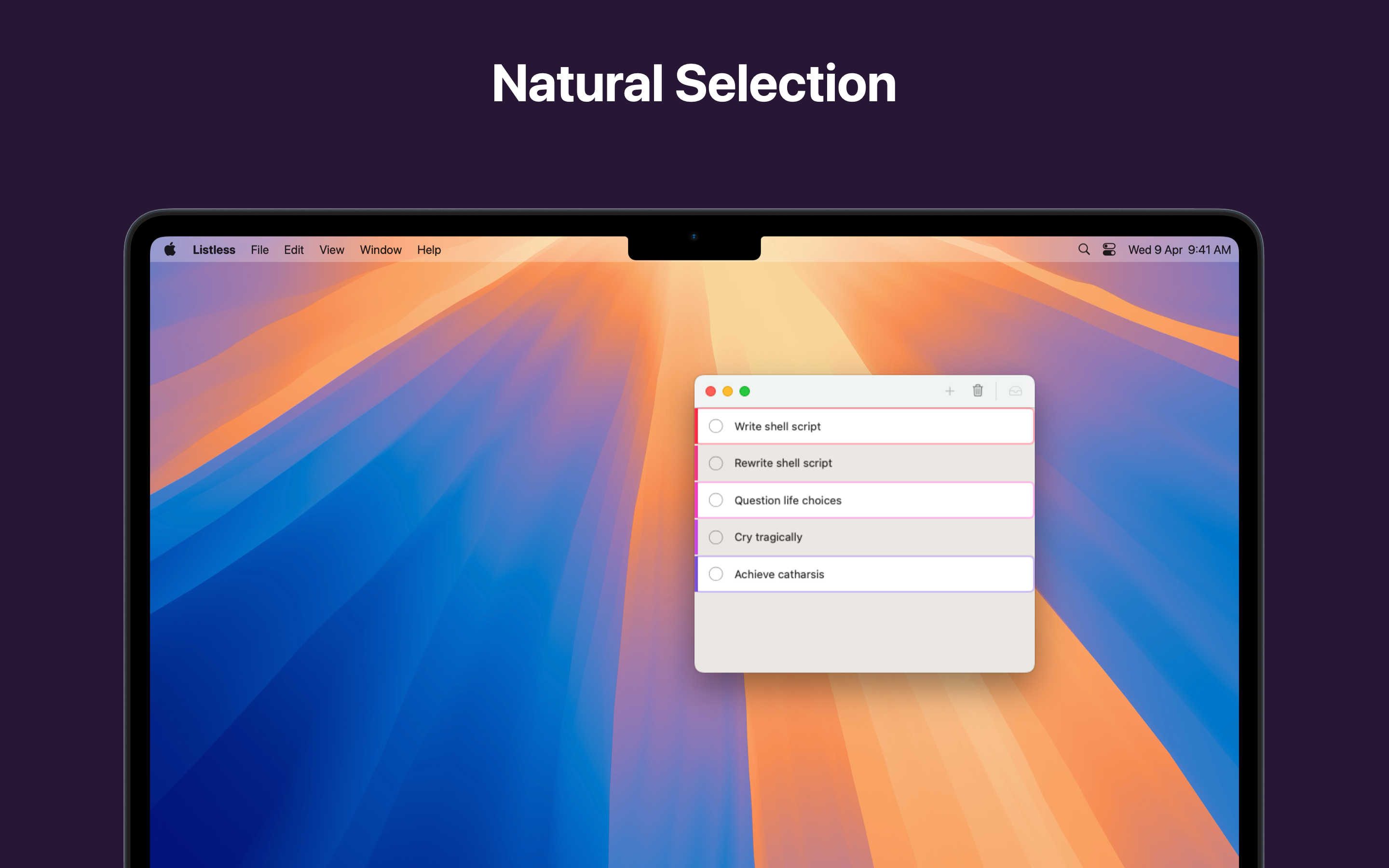
Task: Open the View menu
Action: [332, 250]
